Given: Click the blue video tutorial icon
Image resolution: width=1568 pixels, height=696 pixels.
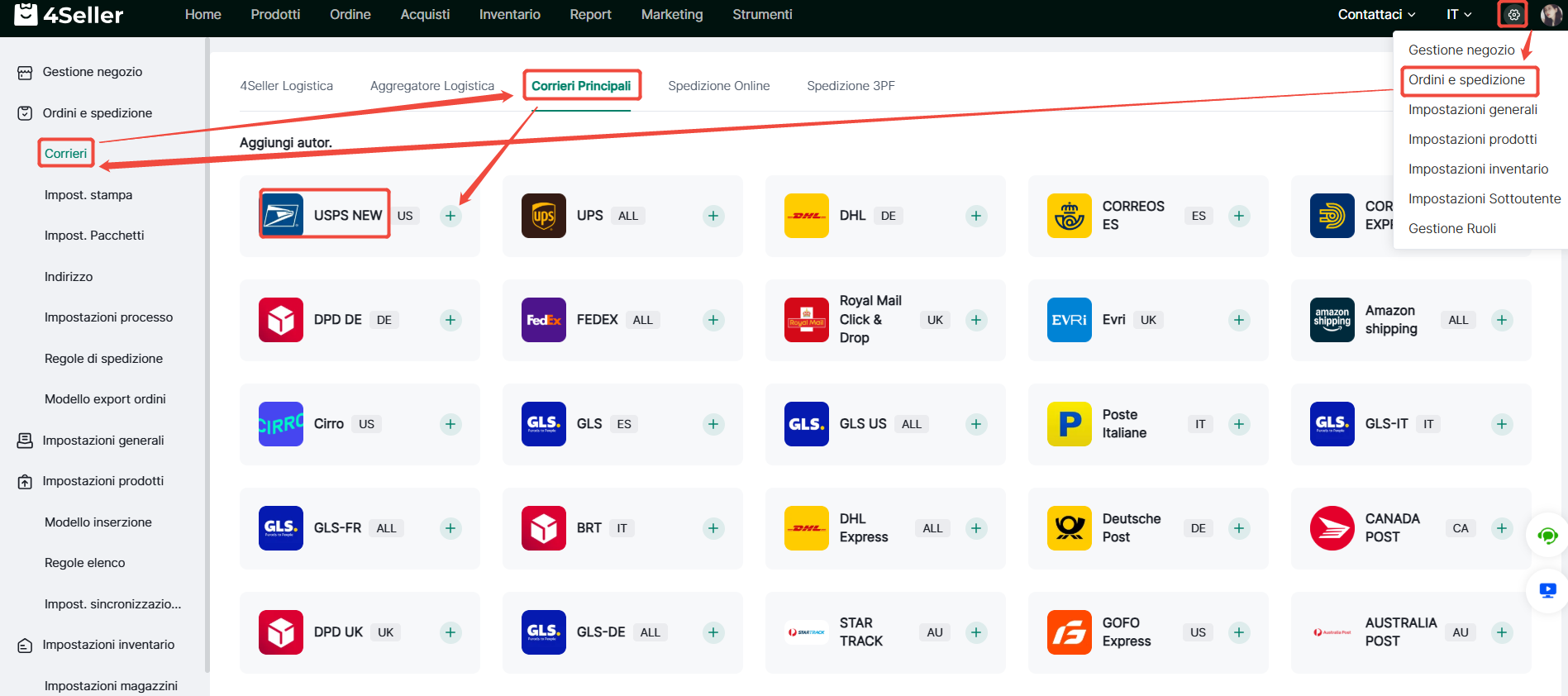Looking at the screenshot, I should pos(1547,590).
